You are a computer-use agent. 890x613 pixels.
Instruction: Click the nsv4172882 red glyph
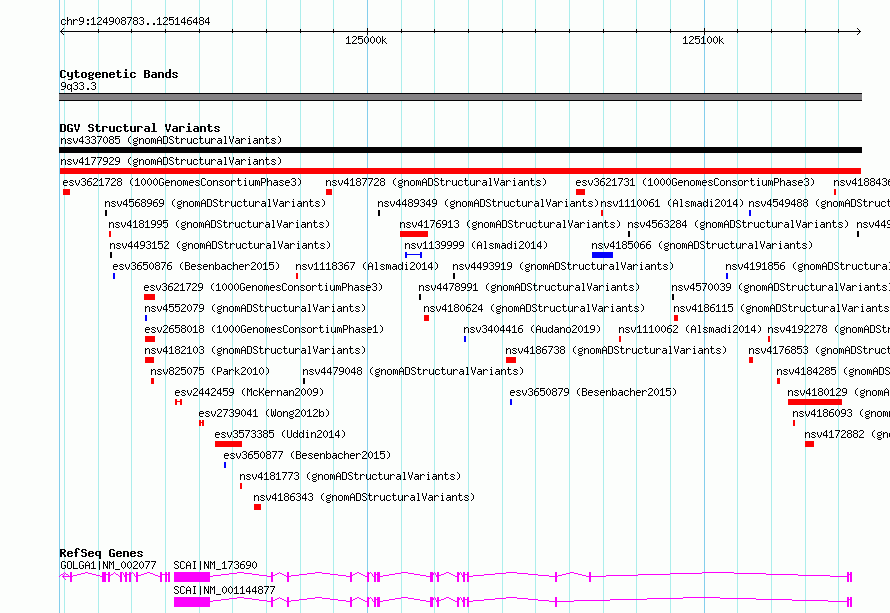[x=809, y=444]
